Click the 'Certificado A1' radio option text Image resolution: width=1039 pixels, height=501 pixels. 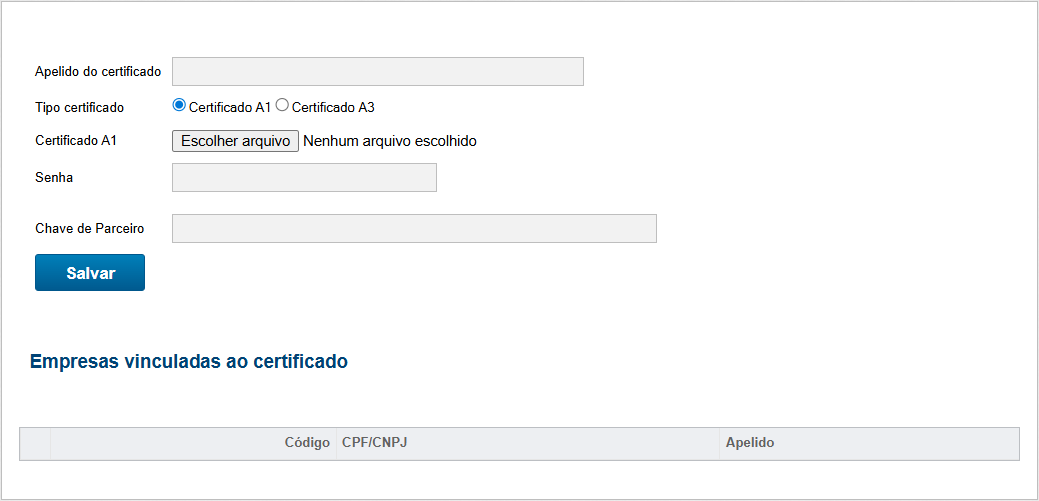[230, 107]
